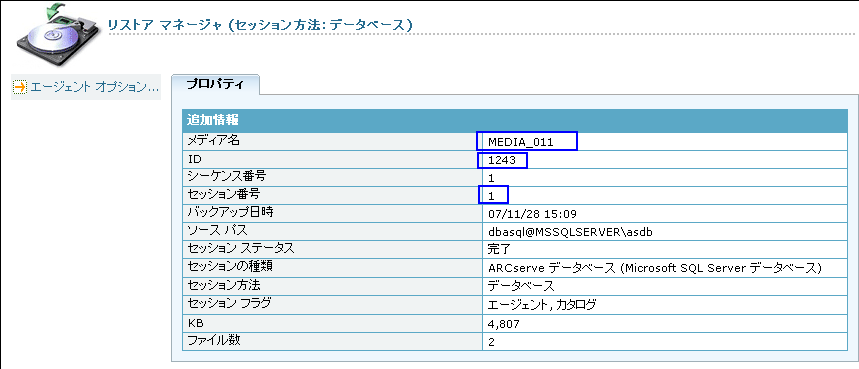Click the KB label cell
This screenshot has height=369, width=859.
(x=332, y=323)
